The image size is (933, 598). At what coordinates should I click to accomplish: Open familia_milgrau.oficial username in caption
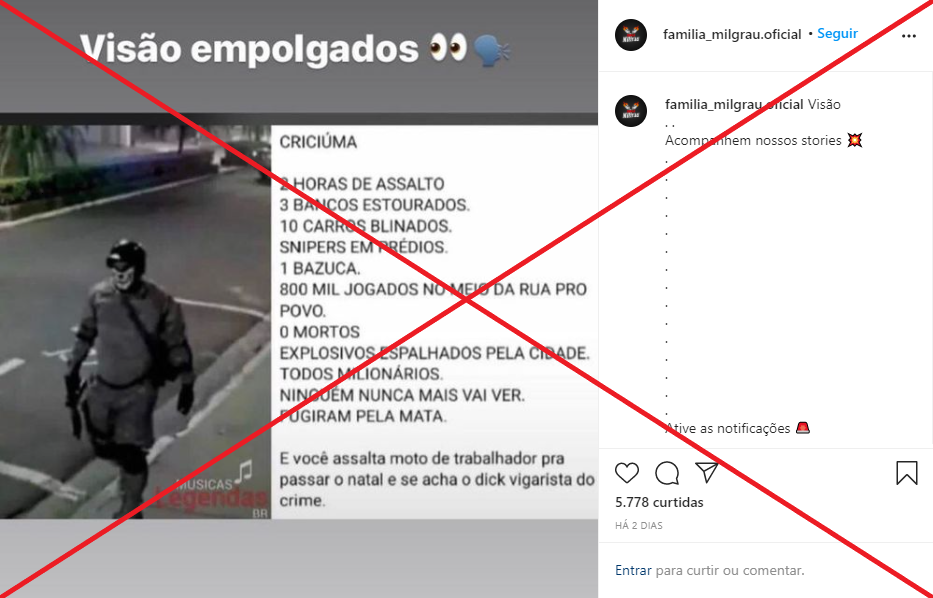point(734,105)
